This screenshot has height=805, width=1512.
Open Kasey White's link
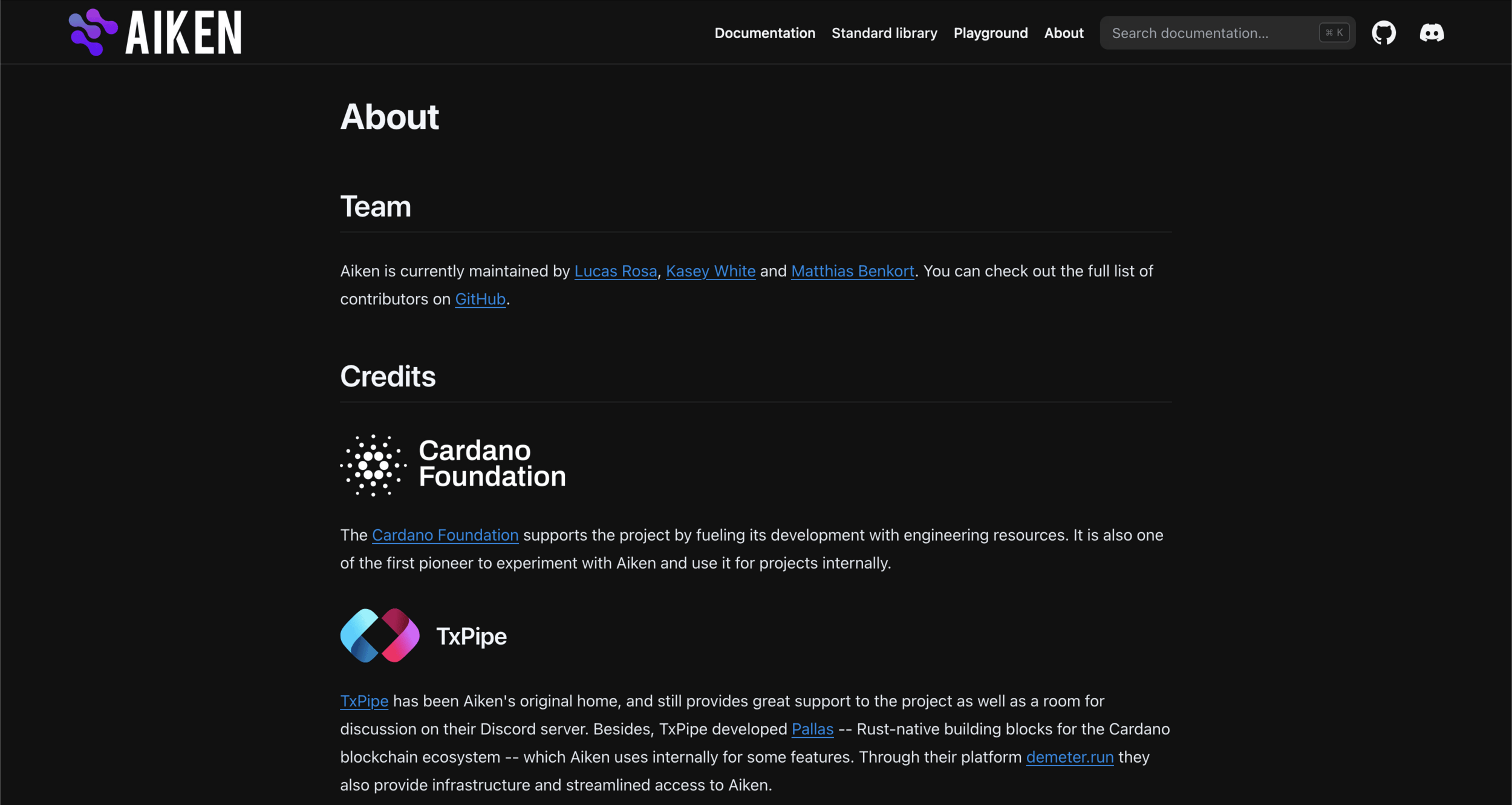click(x=710, y=271)
